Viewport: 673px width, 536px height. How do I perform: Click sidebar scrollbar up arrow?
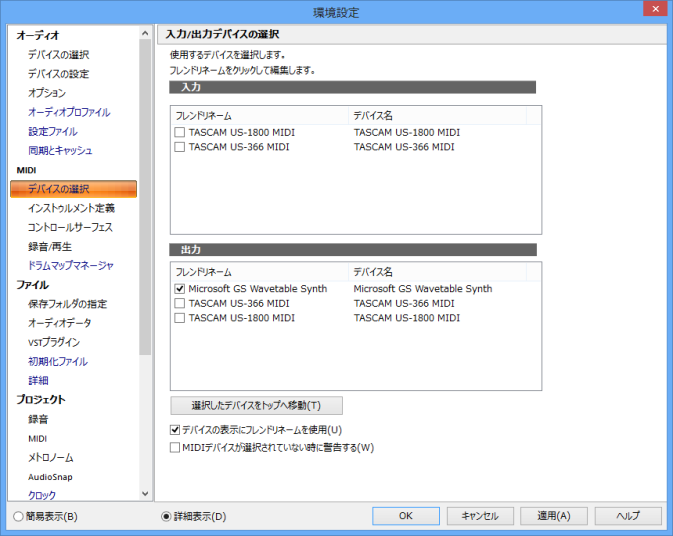(145, 33)
